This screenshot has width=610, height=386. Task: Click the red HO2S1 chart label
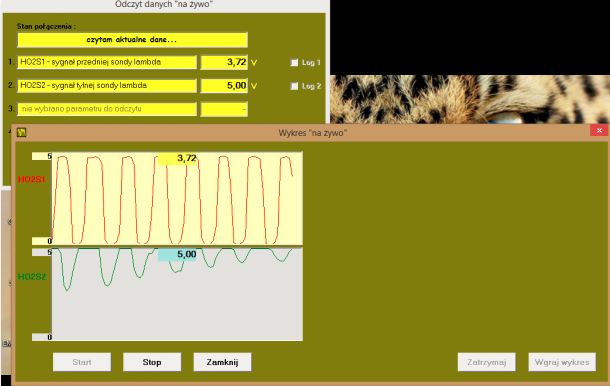(32, 179)
